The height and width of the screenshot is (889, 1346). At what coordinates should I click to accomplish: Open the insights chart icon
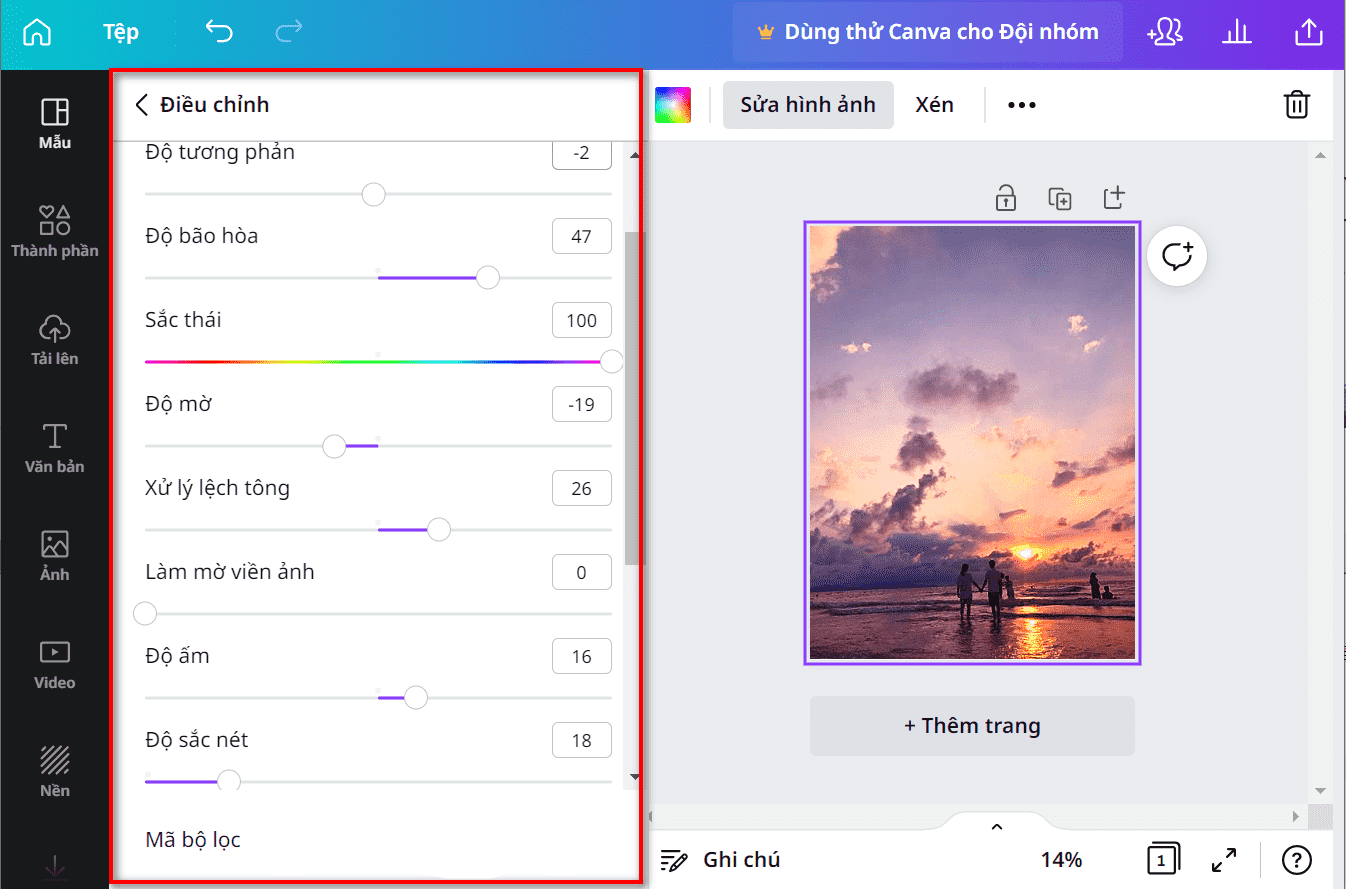tap(1237, 32)
